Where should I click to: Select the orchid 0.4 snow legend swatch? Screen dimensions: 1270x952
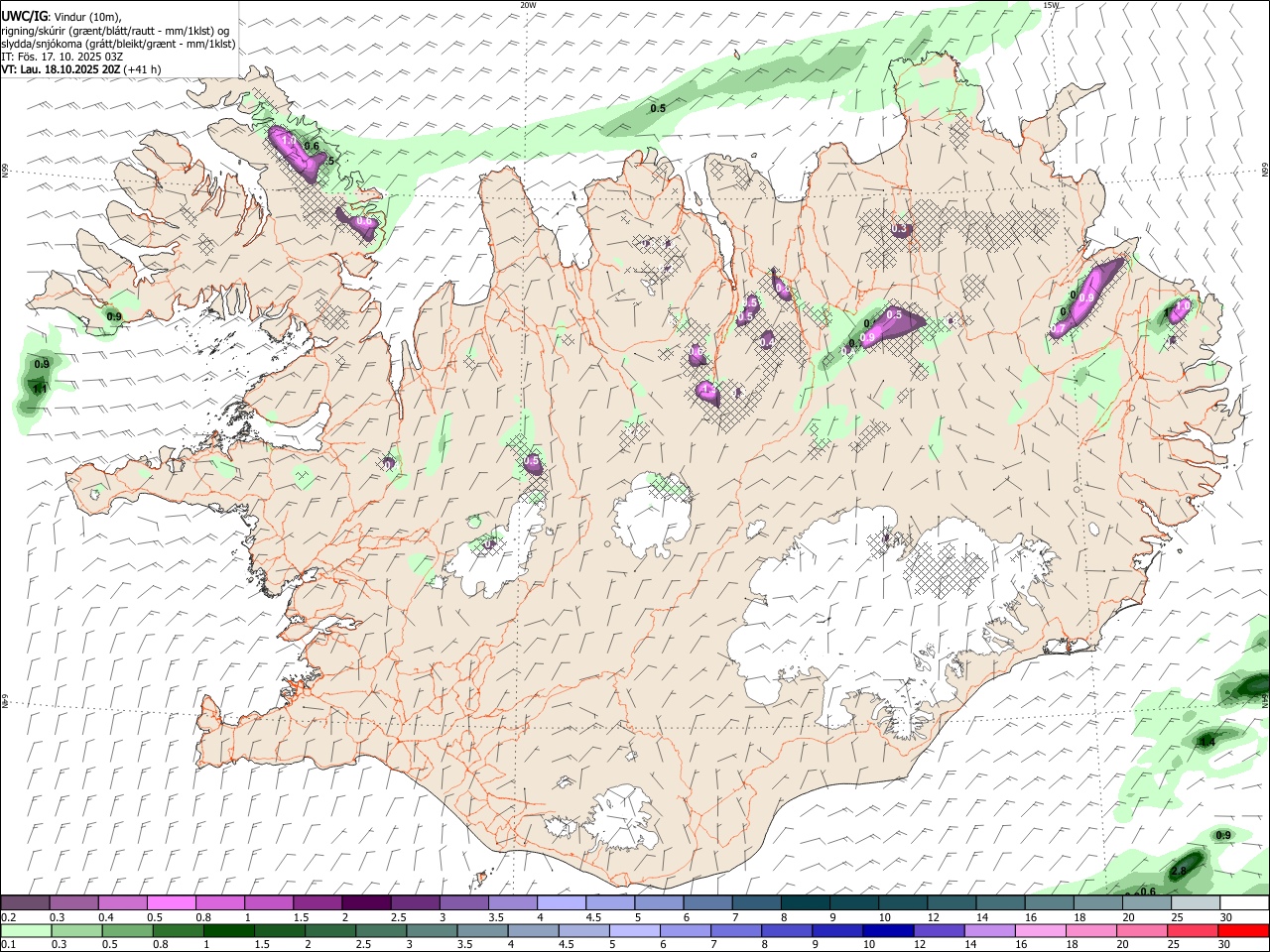point(123,903)
